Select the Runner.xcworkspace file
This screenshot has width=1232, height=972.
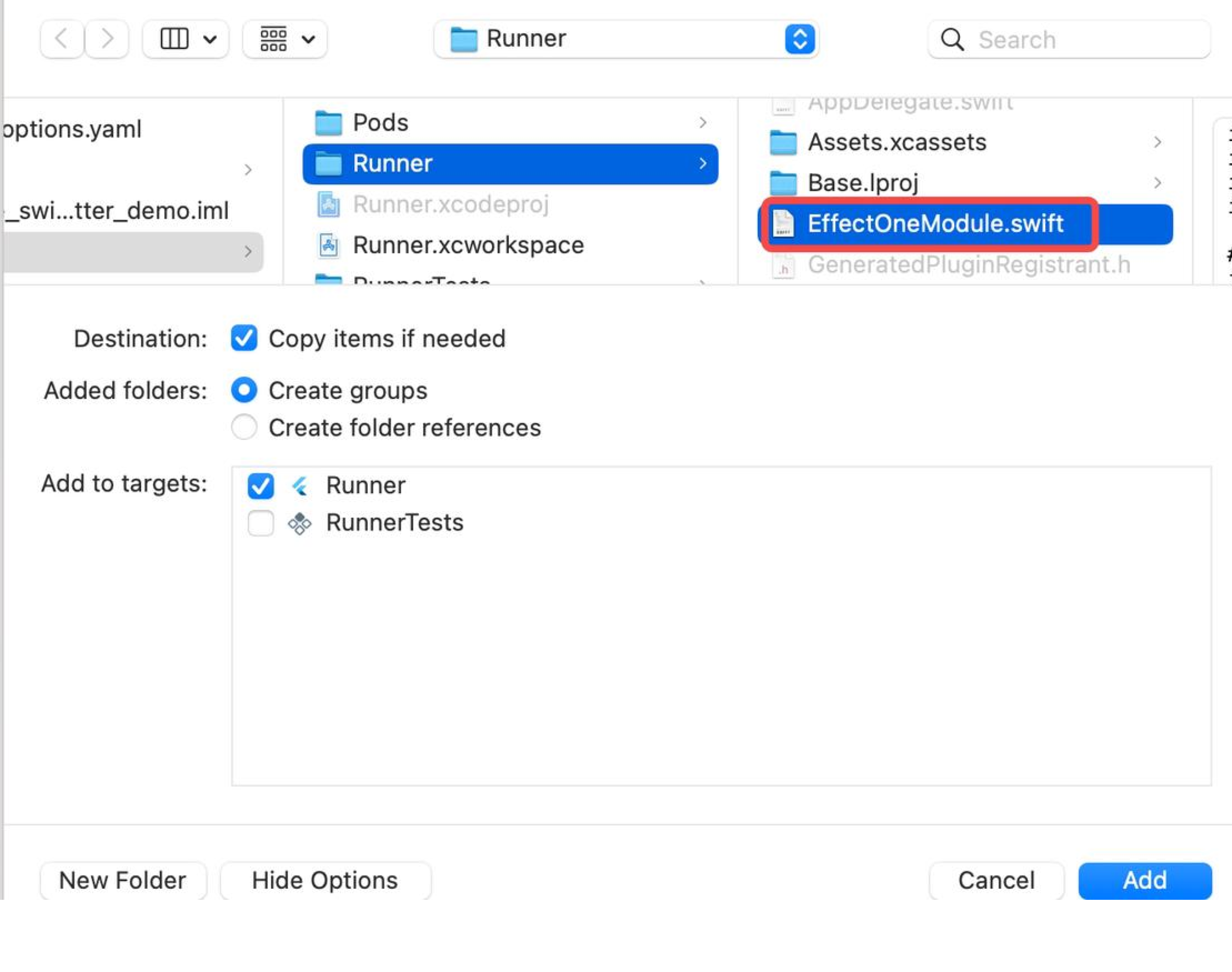pyautogui.click(x=510, y=245)
